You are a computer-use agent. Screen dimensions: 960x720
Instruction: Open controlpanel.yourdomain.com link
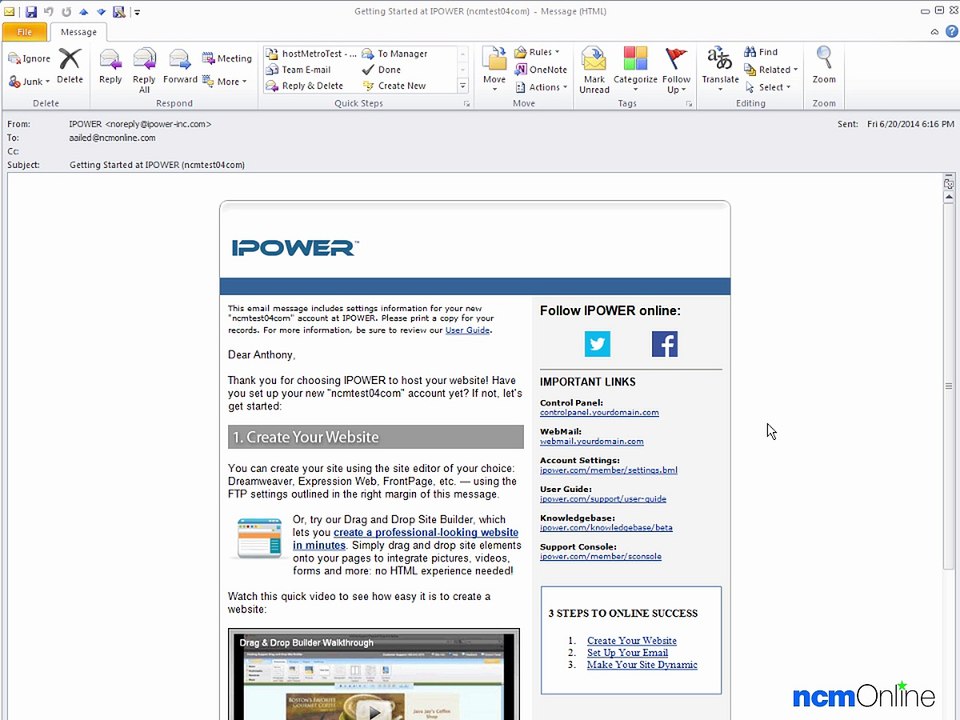599,412
